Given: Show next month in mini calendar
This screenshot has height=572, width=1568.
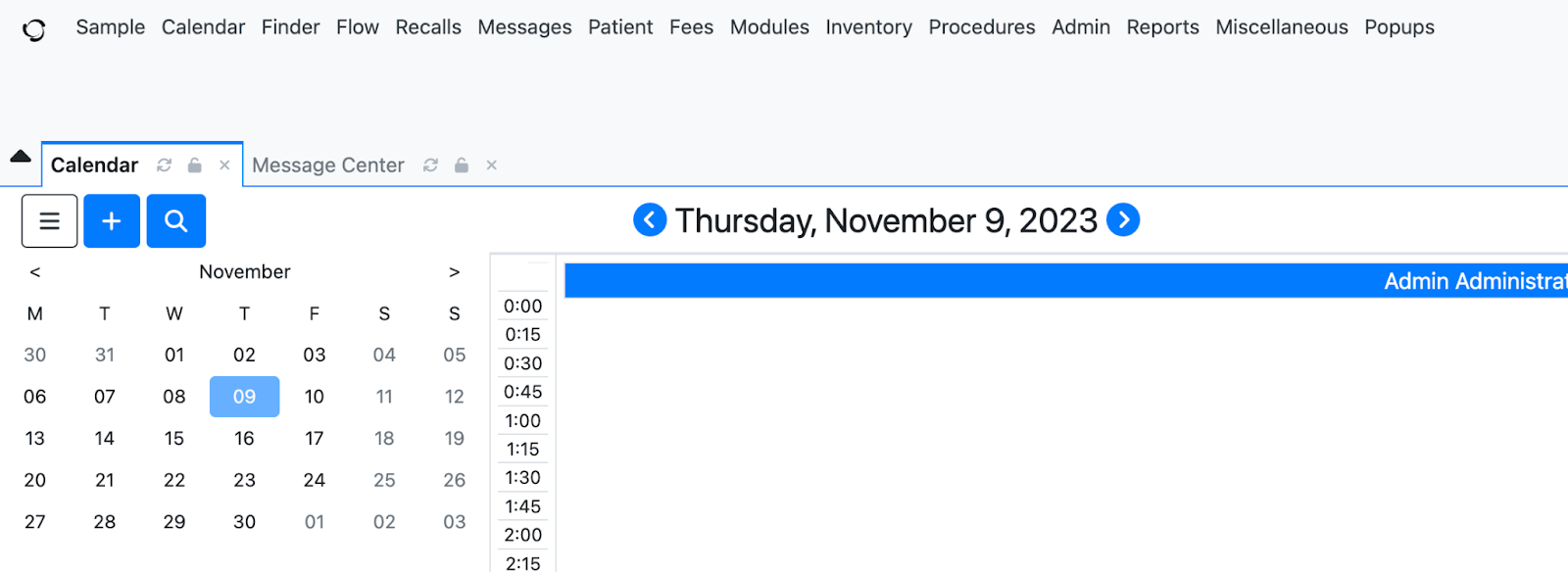Looking at the screenshot, I should pos(454,272).
